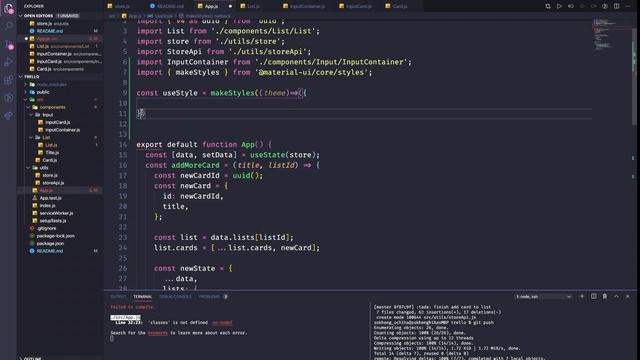
Task: Switch to the InputContainer.js editor tab
Action: [304, 6]
